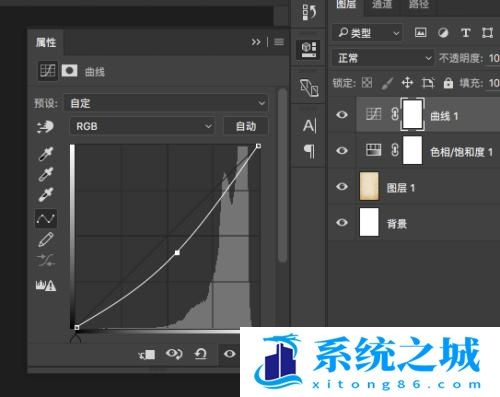Click the 色相/饱和度 1 adjustment thumbnail icon

click(x=373, y=150)
